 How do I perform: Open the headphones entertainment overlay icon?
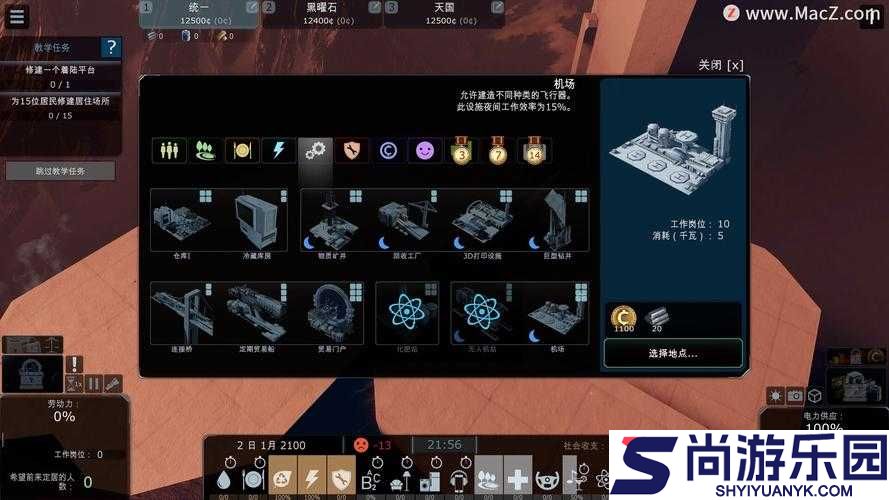[459, 480]
